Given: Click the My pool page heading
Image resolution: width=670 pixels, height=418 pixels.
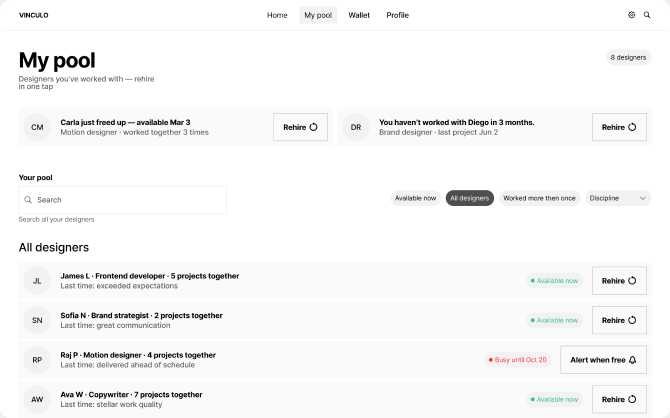Looking at the screenshot, I should 57,60.
